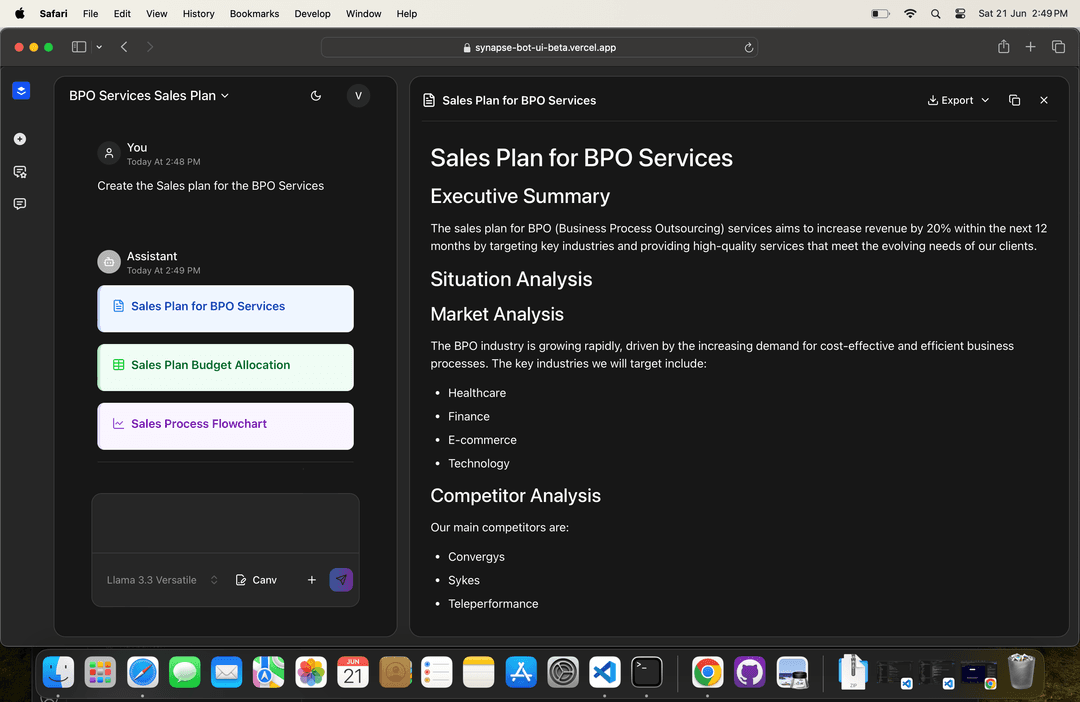
Task: Toggle dark theme with the moon icon
Action: [x=316, y=95]
